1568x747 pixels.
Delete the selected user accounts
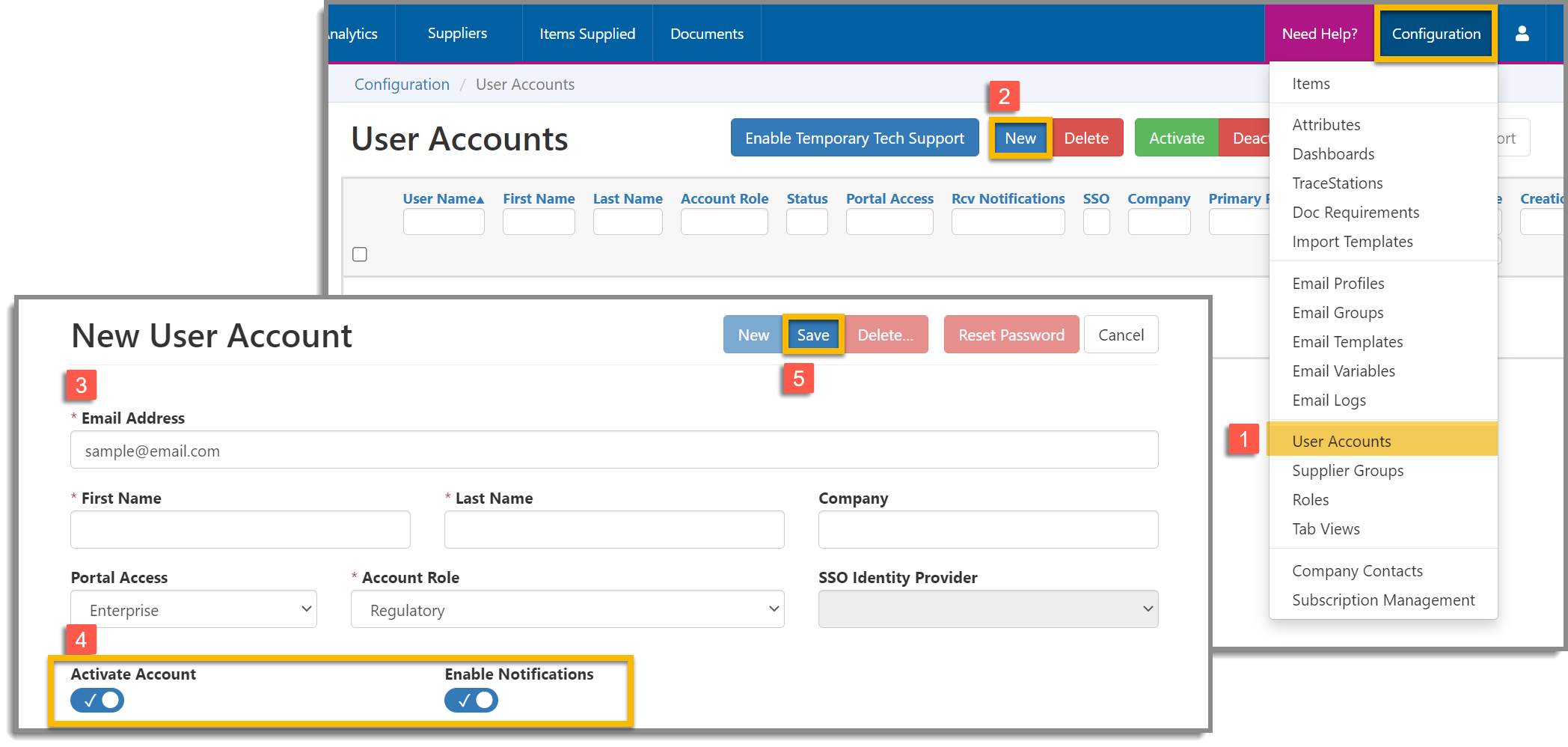point(1086,138)
